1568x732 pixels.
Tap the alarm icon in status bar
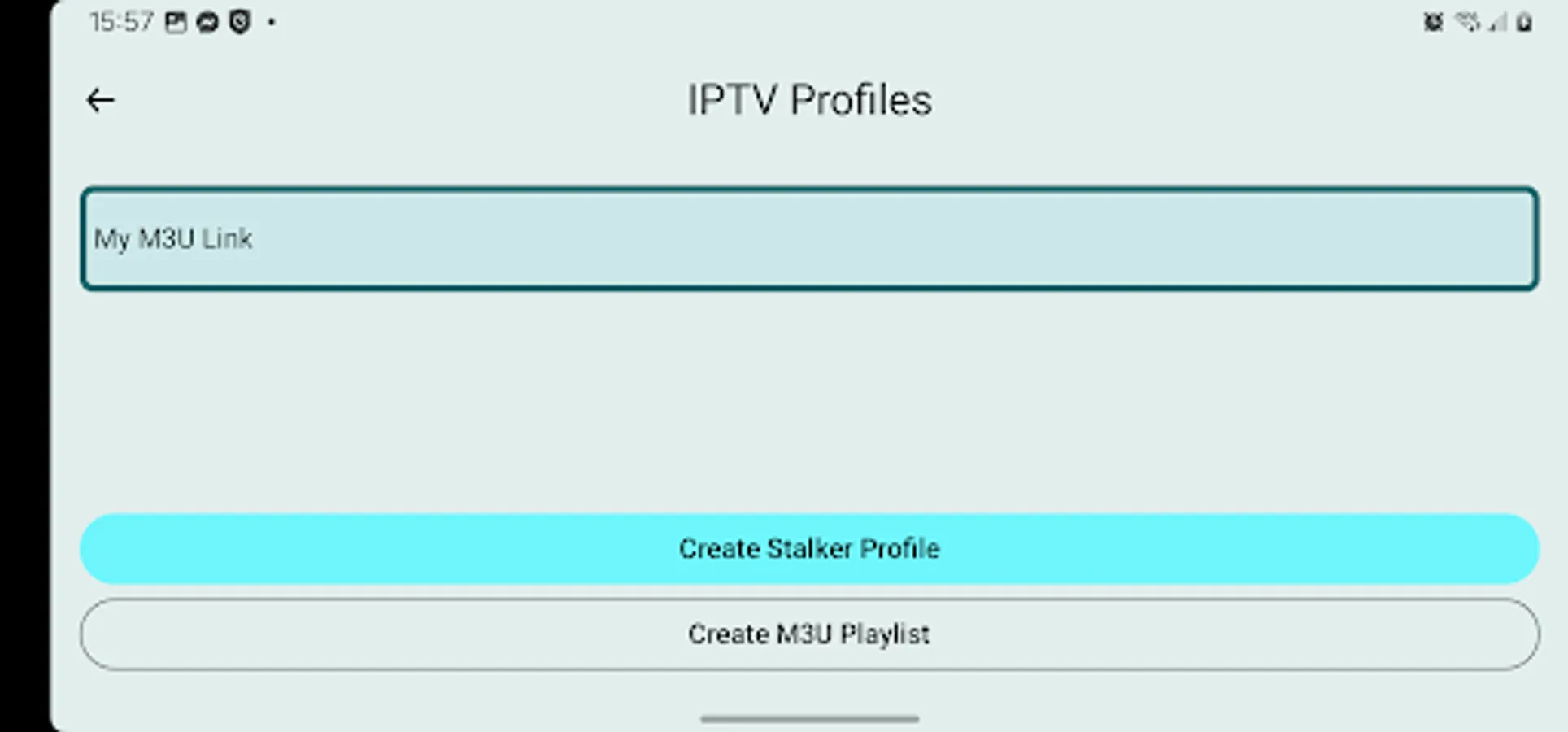click(1433, 22)
